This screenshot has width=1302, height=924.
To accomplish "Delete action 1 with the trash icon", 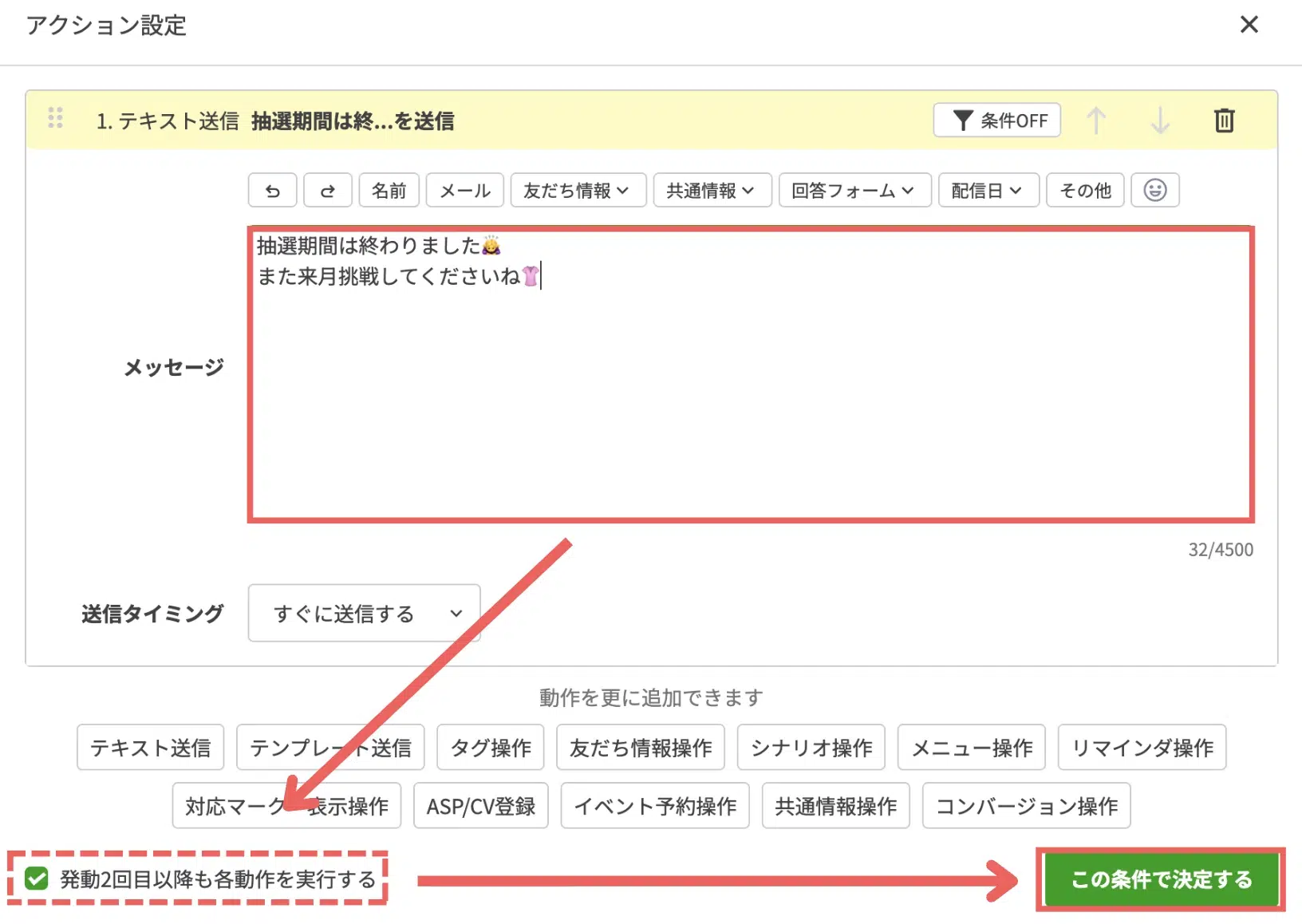I will pos(1224,120).
